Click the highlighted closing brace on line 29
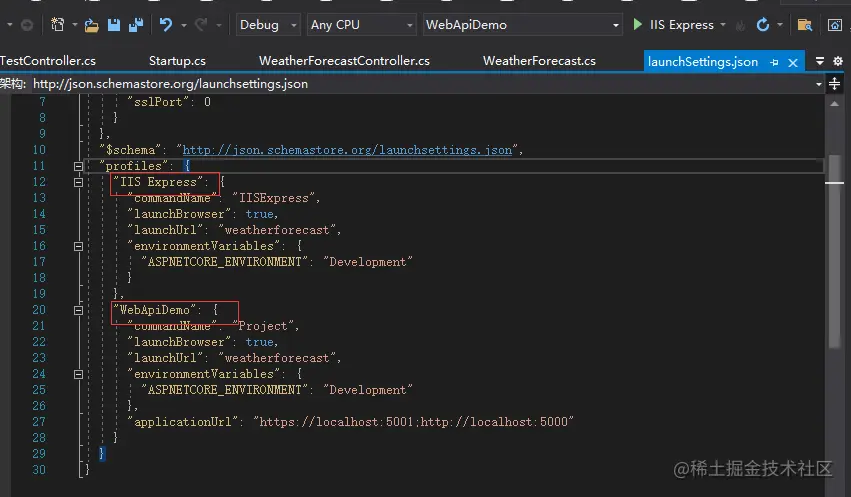The height and width of the screenshot is (497, 851). 101,454
